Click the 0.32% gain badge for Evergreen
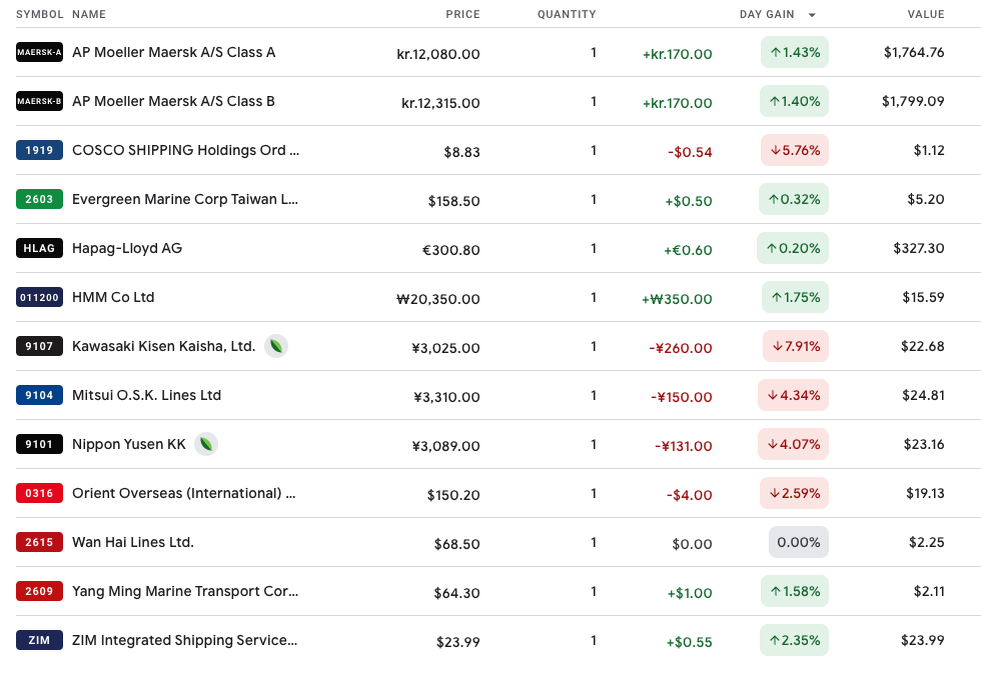This screenshot has width=981, height=675. click(x=793, y=199)
